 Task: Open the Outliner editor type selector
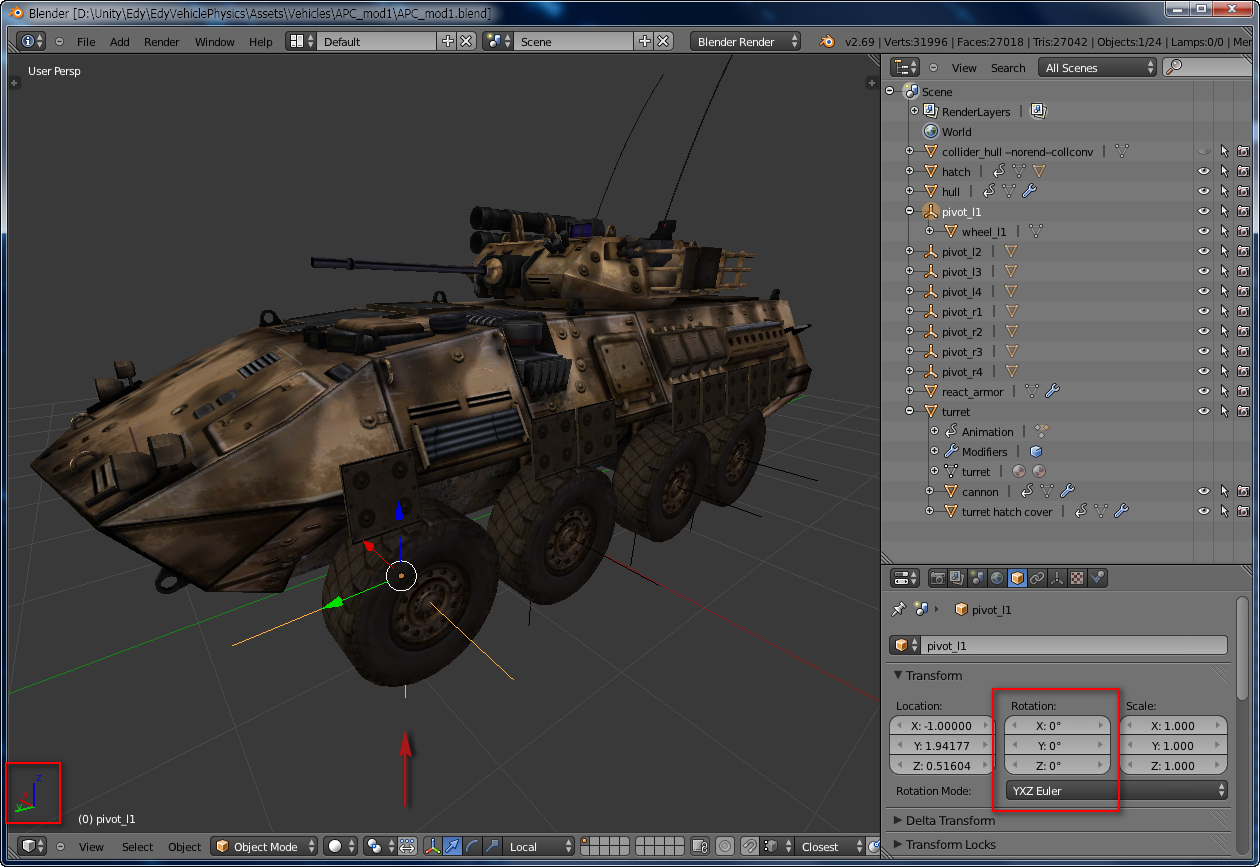point(905,68)
